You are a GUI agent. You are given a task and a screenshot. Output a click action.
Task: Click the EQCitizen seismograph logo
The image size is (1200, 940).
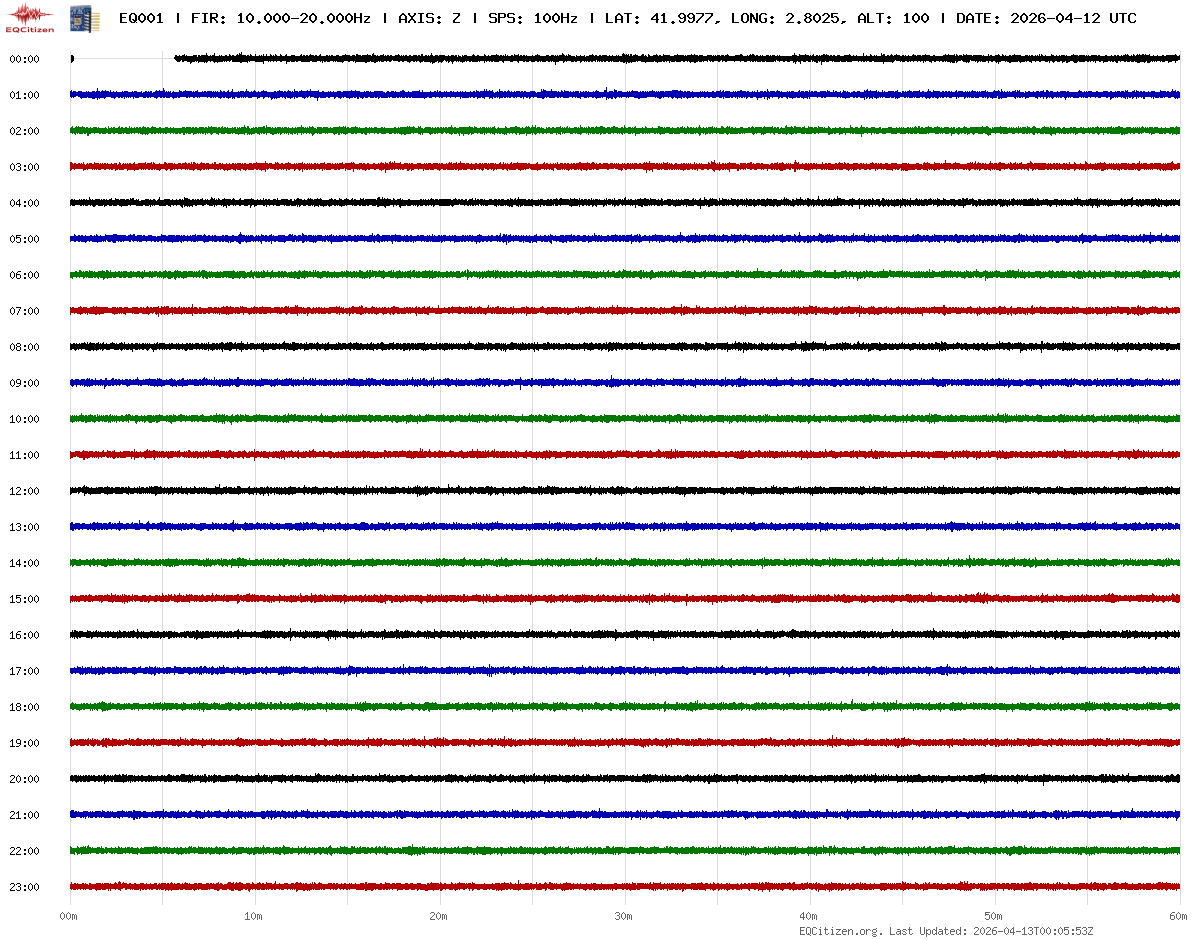point(29,17)
